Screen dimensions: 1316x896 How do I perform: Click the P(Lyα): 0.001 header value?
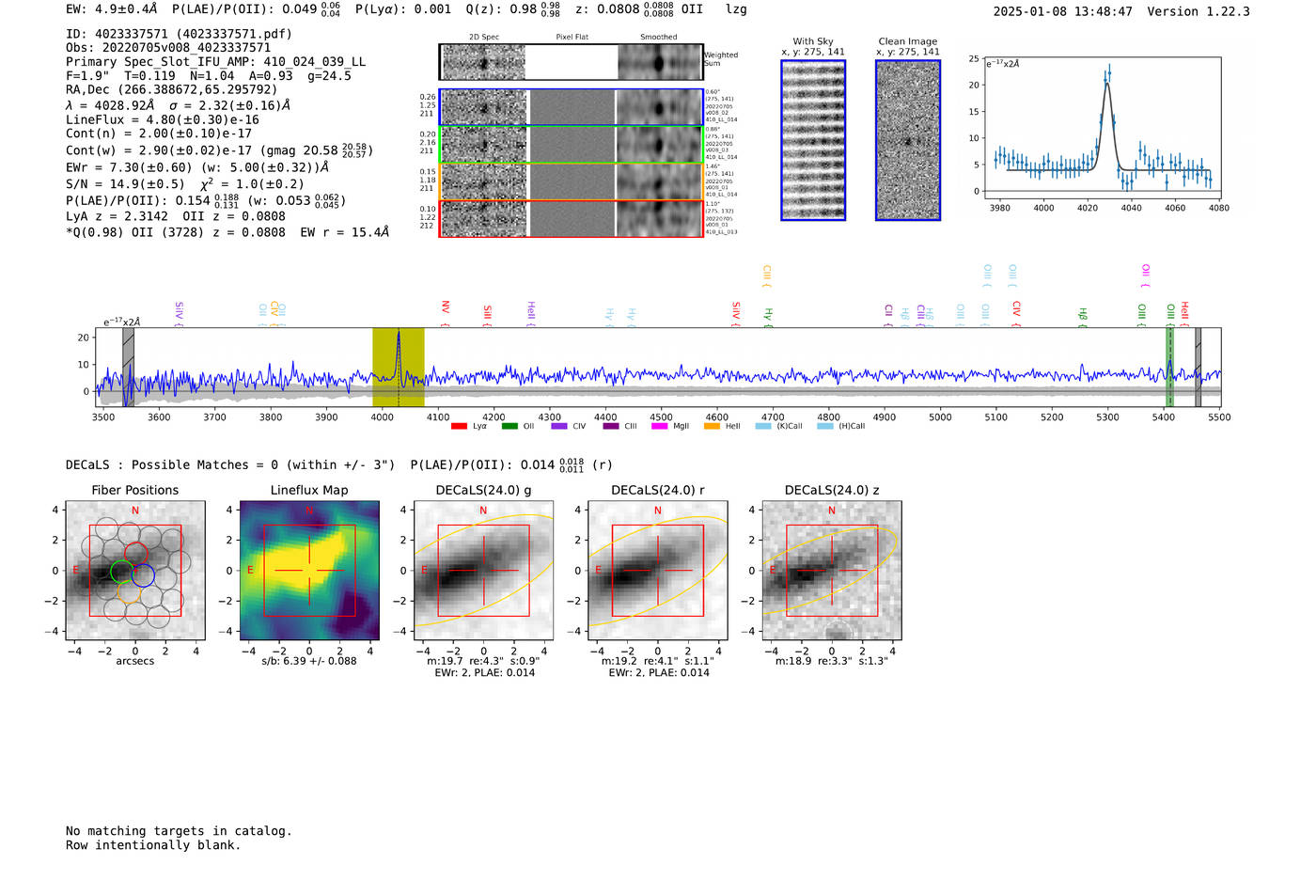pos(403,9)
